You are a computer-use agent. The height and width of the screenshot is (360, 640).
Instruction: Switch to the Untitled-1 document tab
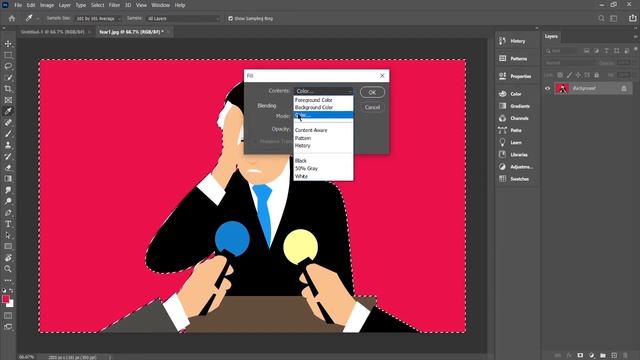(x=53, y=32)
